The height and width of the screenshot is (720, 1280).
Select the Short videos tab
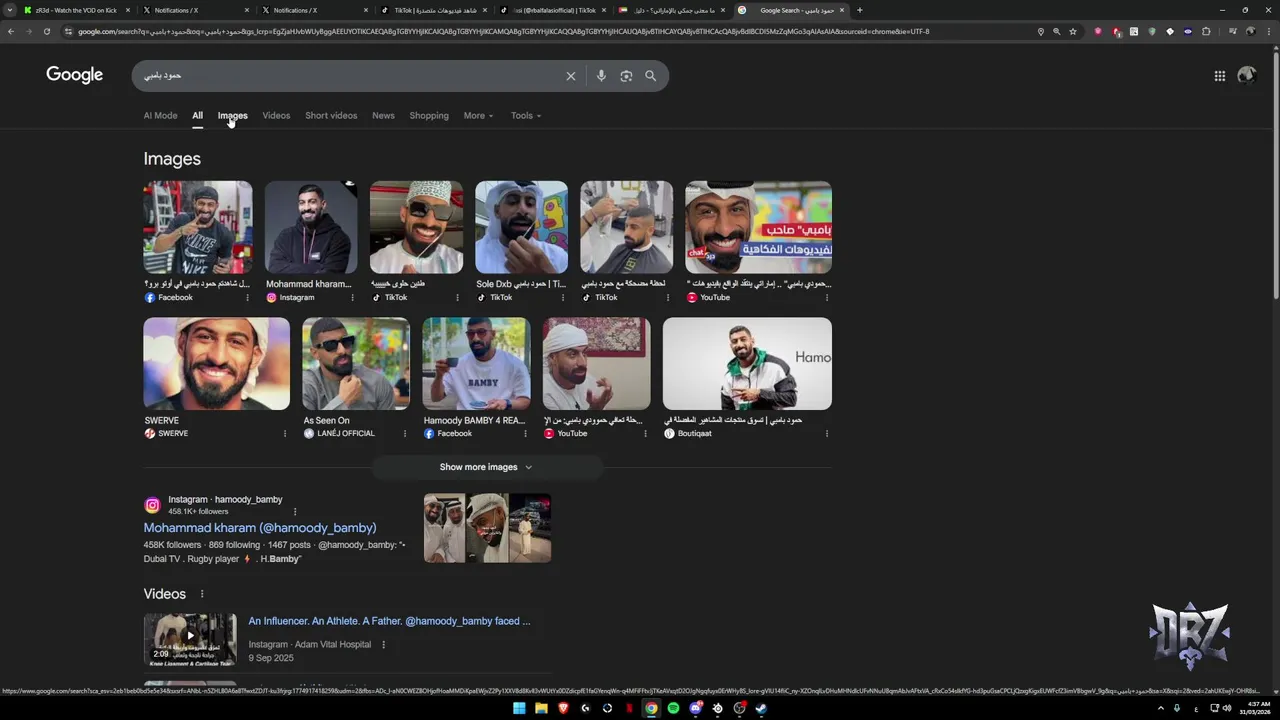pyautogui.click(x=331, y=115)
